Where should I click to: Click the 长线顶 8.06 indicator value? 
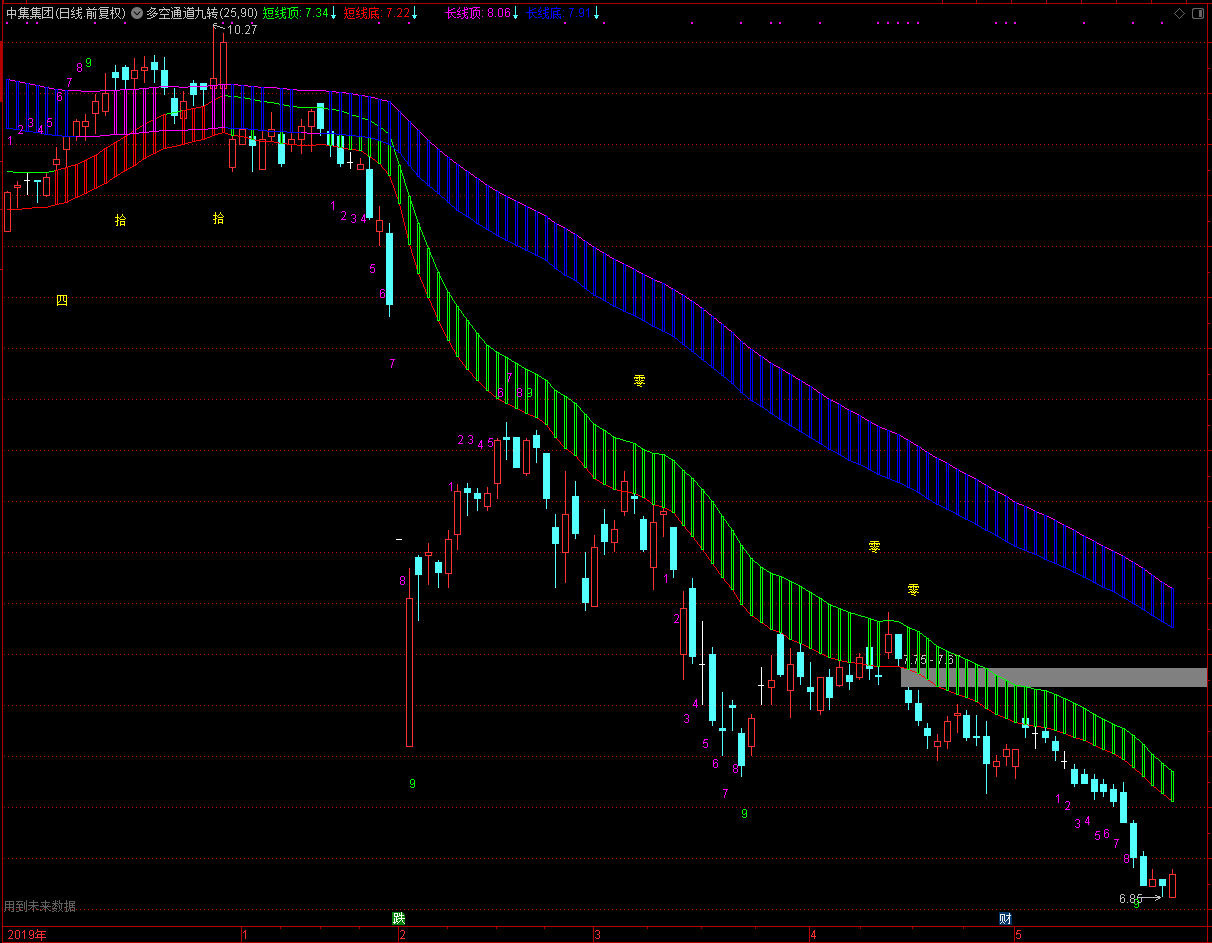coord(477,14)
